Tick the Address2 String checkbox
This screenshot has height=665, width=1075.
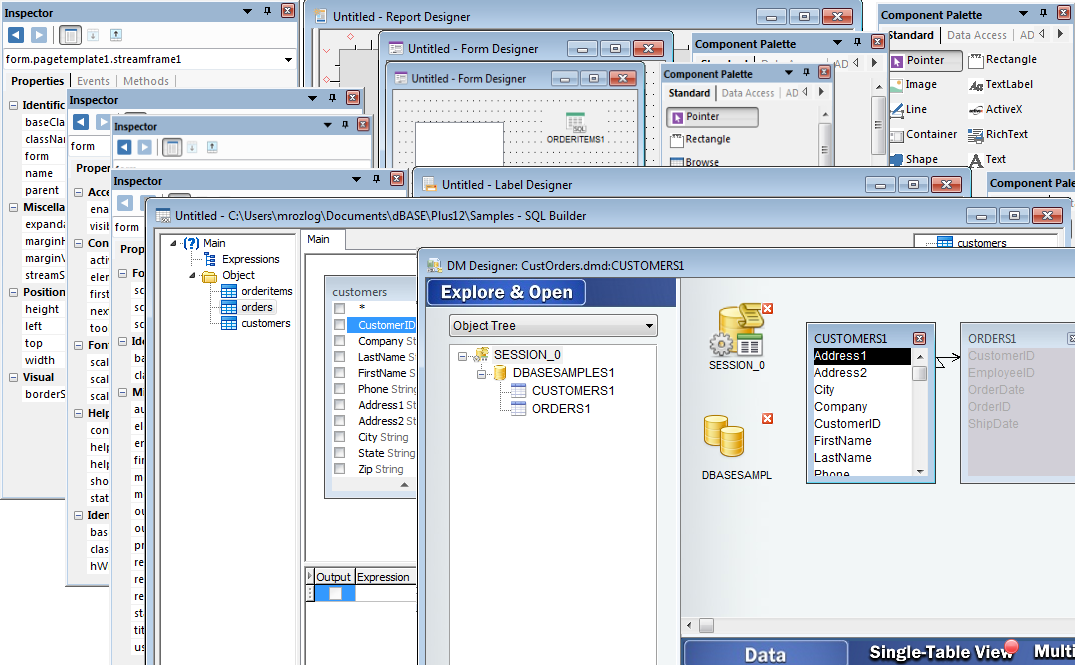(339, 421)
